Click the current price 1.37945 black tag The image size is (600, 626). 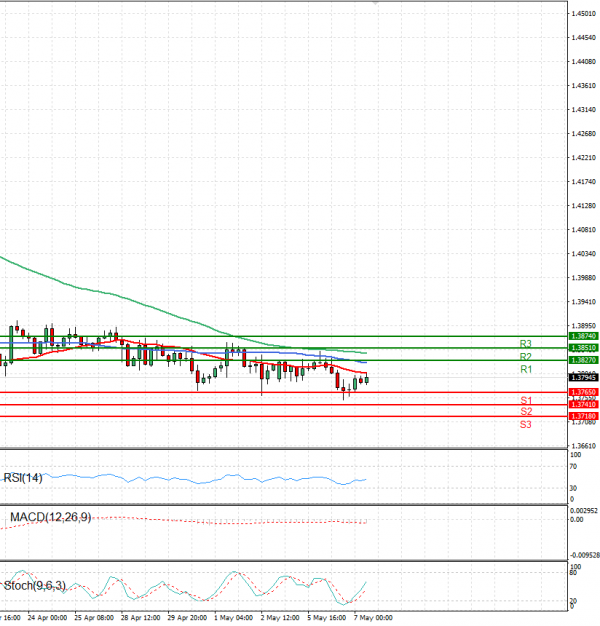point(583,378)
